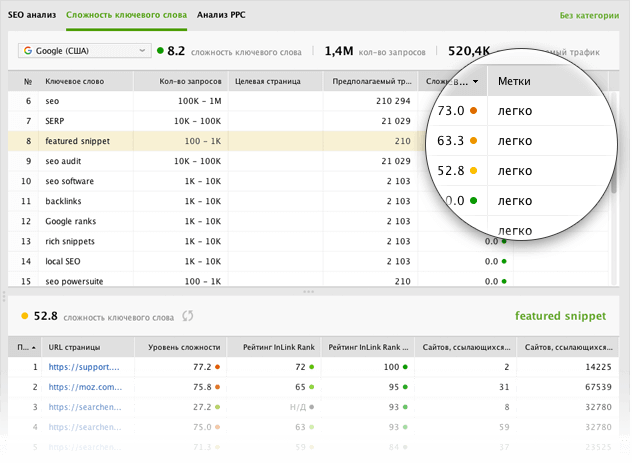The image size is (632, 463).
Task: Open the https://moz.com... URL link
Action: point(85,387)
